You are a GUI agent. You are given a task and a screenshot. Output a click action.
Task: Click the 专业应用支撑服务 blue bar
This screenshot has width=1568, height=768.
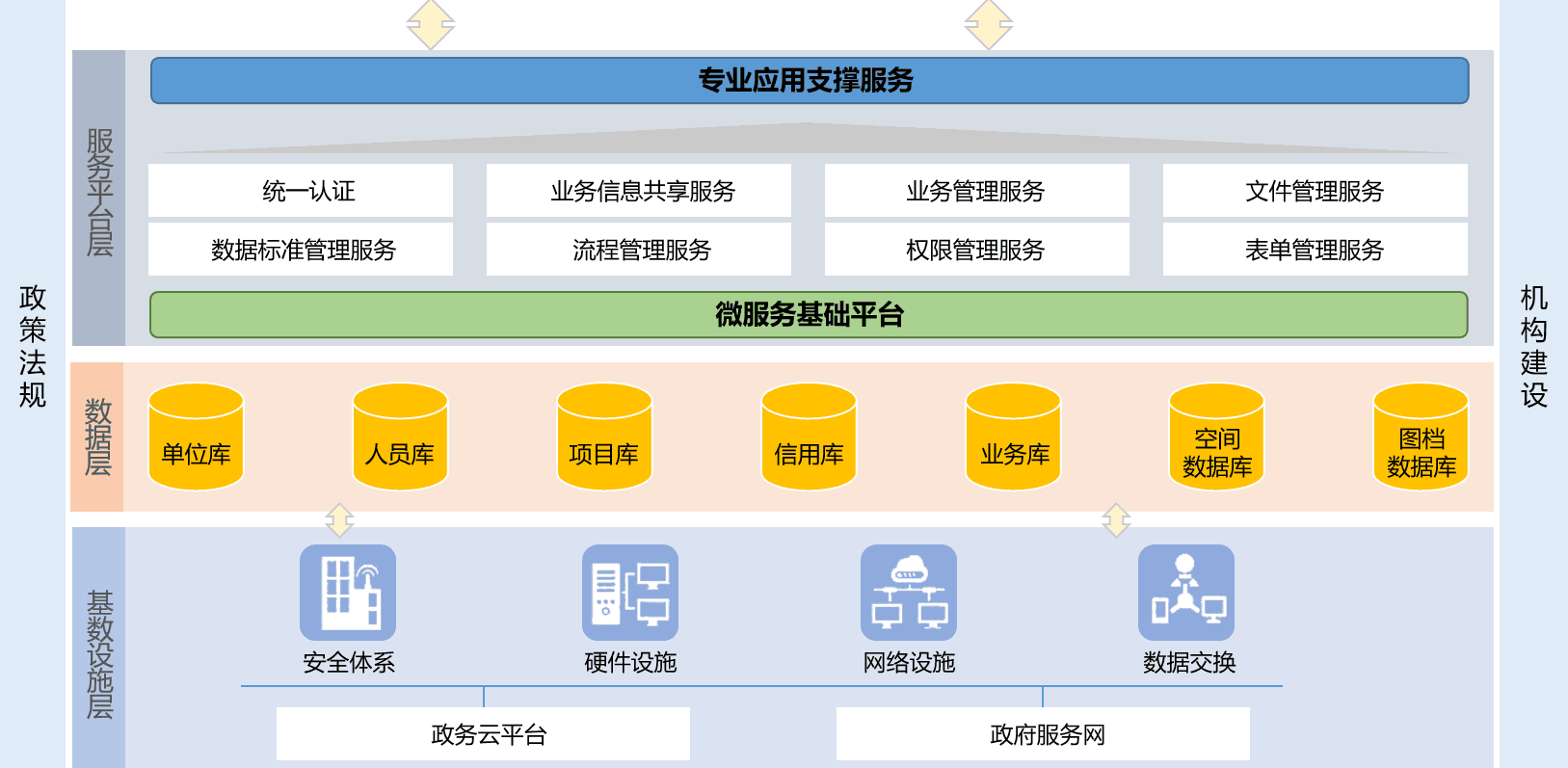[809, 81]
